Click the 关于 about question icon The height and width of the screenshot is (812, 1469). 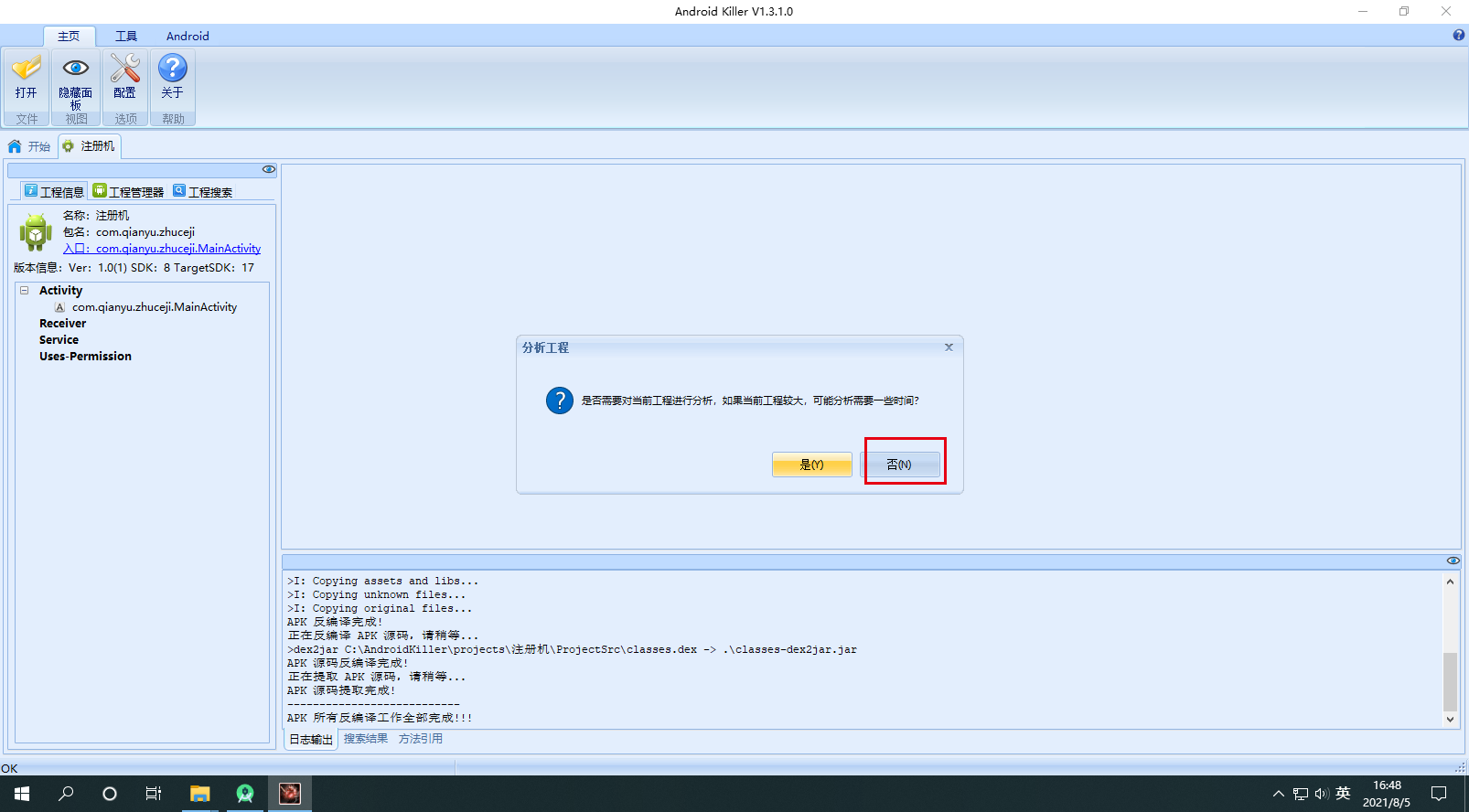[x=173, y=68]
